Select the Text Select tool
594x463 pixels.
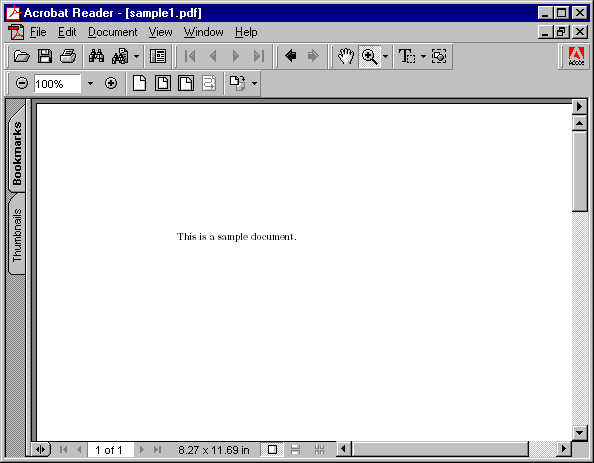pyautogui.click(x=407, y=56)
